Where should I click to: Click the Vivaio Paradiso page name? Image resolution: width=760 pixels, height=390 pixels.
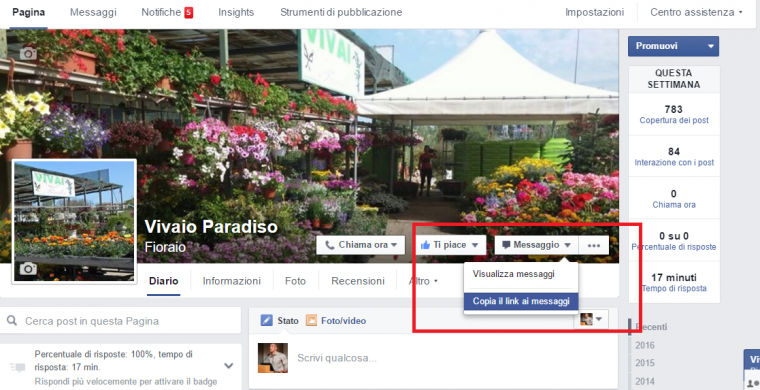(x=211, y=227)
